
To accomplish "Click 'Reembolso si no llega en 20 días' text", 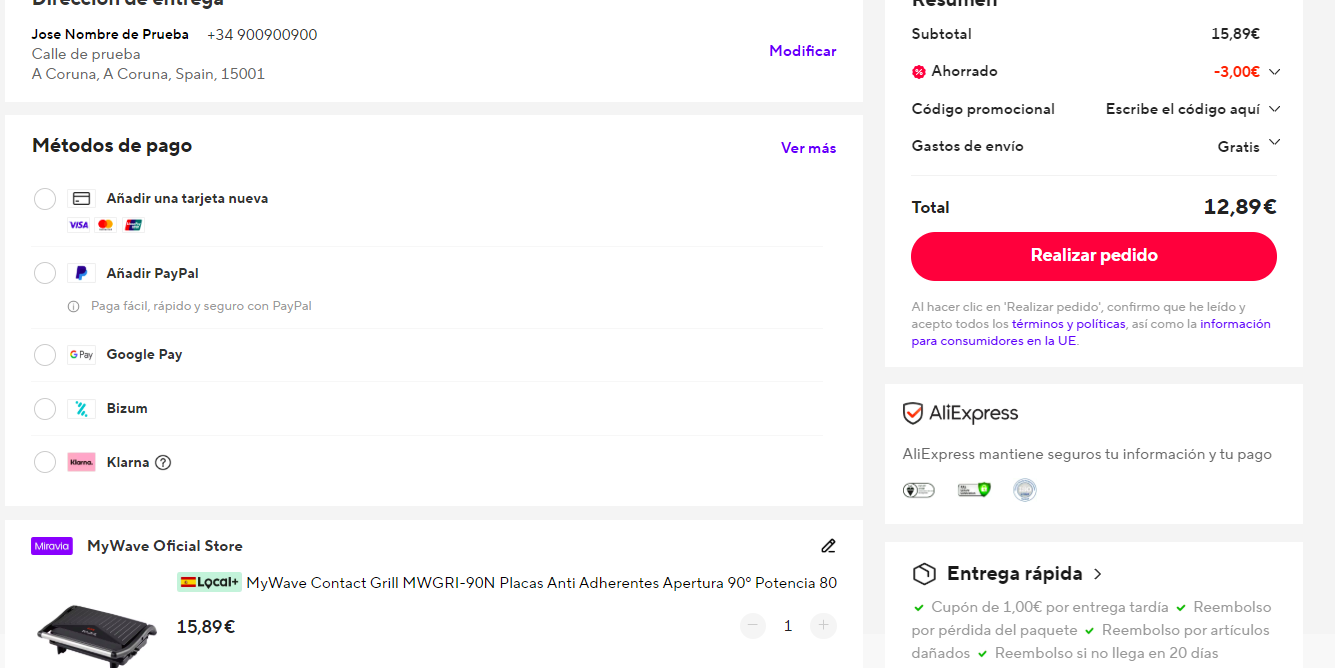I will [1106, 653].
